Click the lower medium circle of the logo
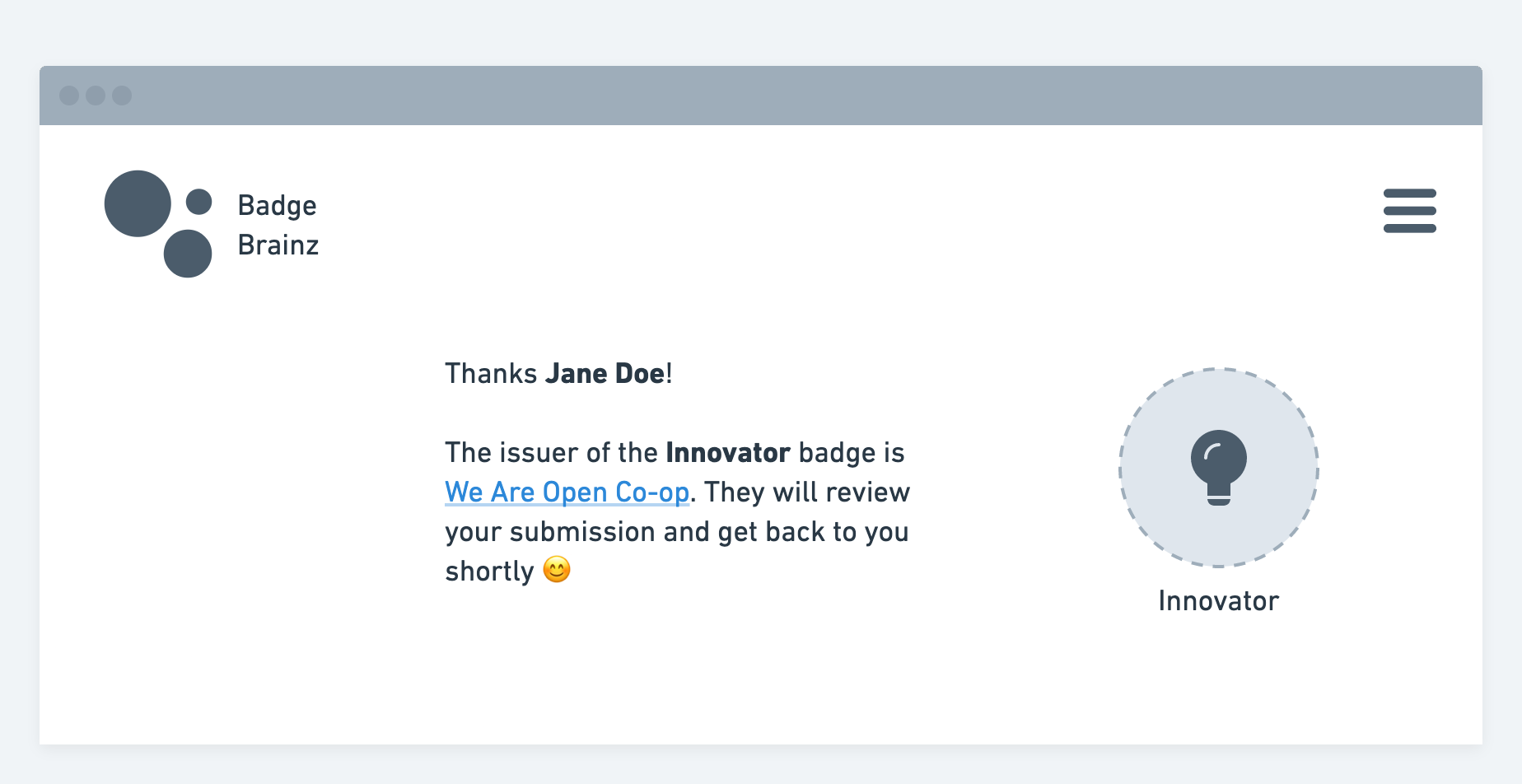 [188, 254]
